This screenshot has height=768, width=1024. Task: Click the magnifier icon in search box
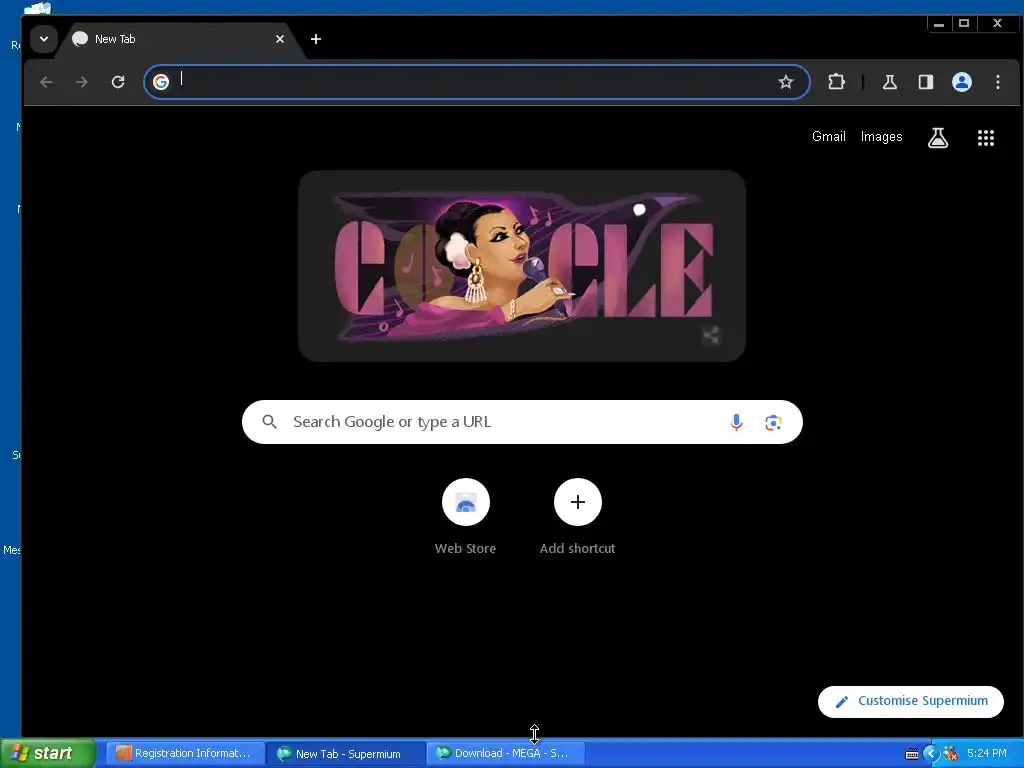pos(270,422)
